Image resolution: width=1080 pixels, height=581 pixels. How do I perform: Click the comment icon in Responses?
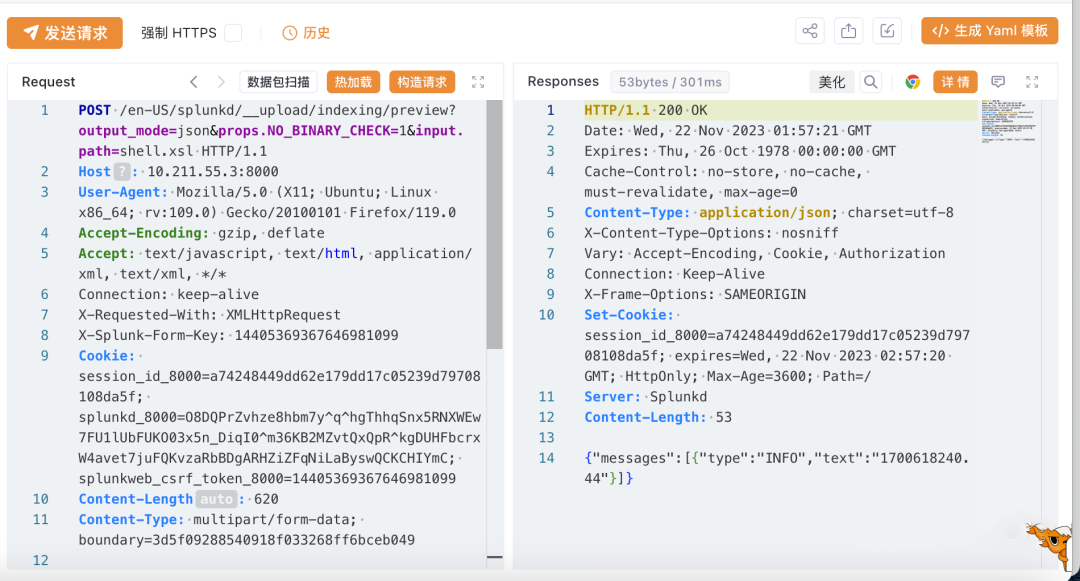point(998,82)
